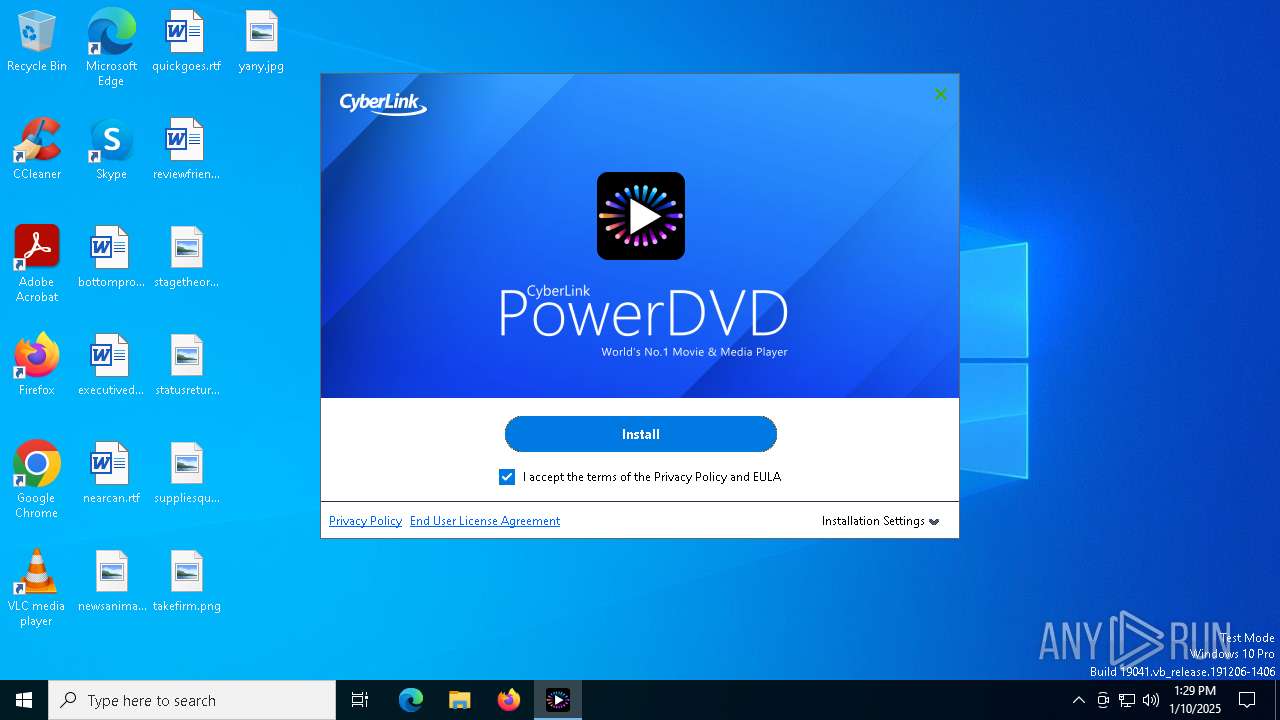Close the PowerDVD installer window

point(940,94)
